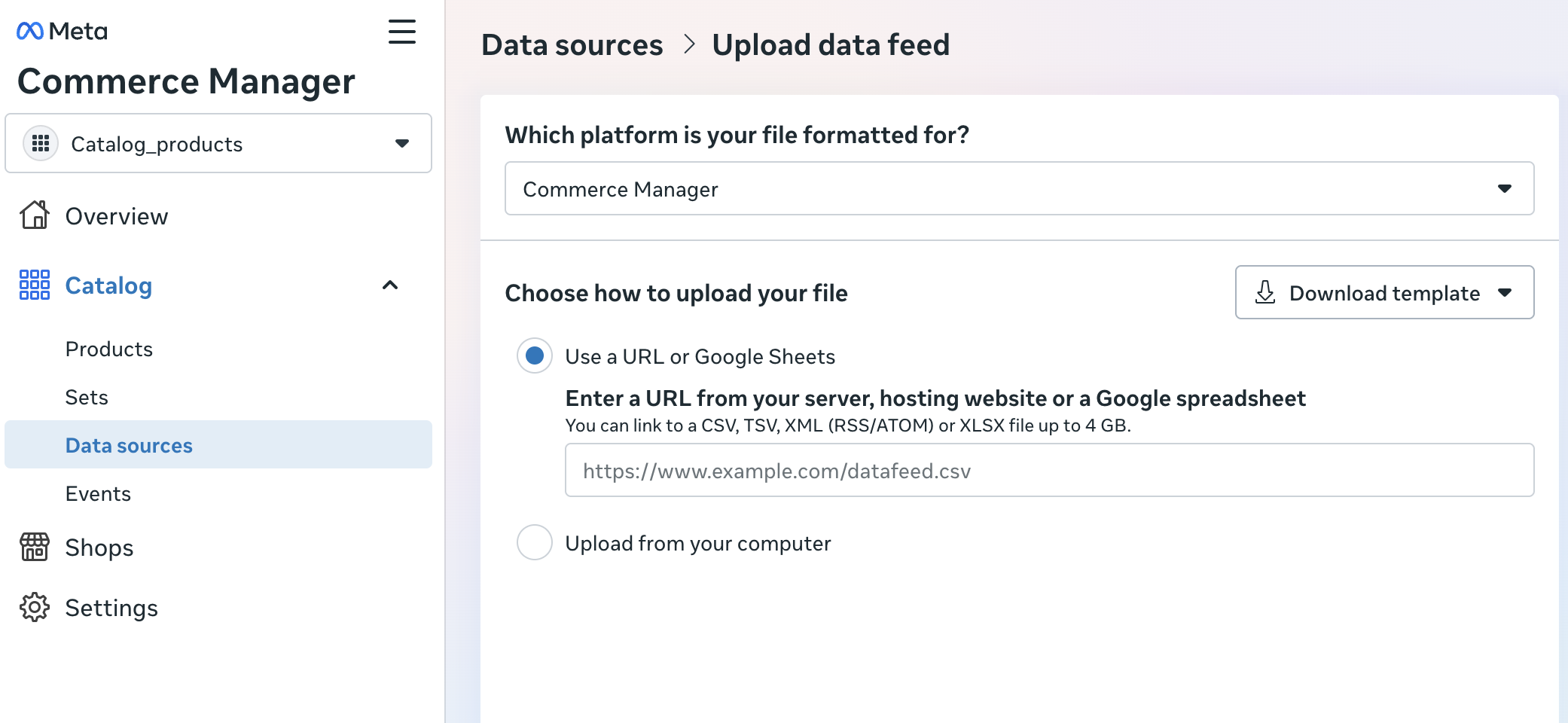The height and width of the screenshot is (723, 1568).
Task: Toggle the hamburger menu icon
Action: (401, 32)
